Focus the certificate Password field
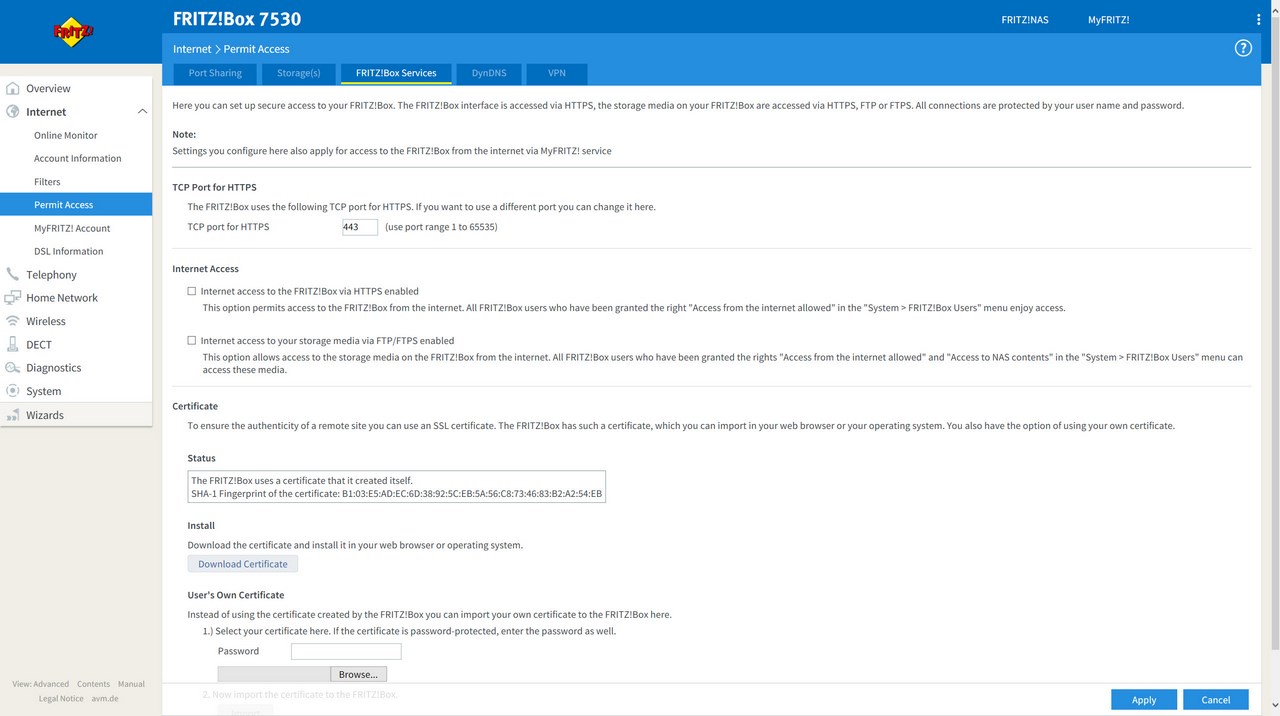Viewport: 1280px width, 716px height. (x=346, y=651)
